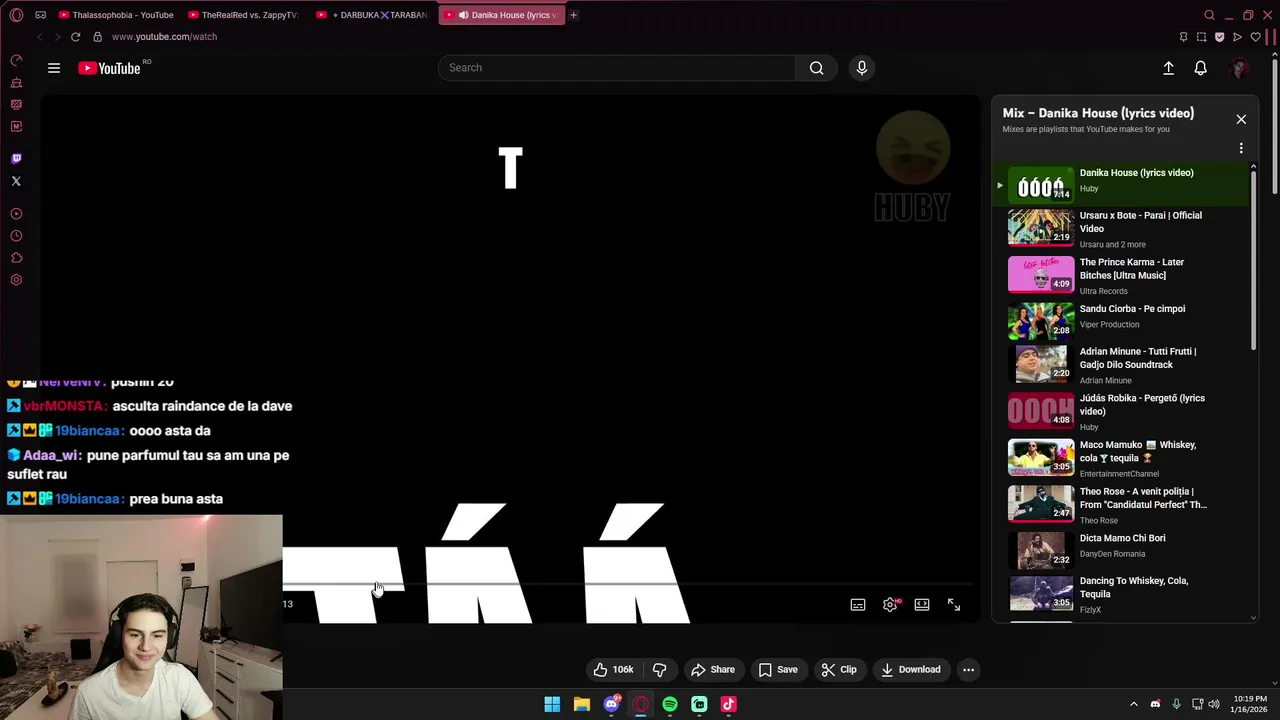Switch to DARBUKA TARABANA tab
This screenshot has width=1280, height=720.
(x=373, y=15)
